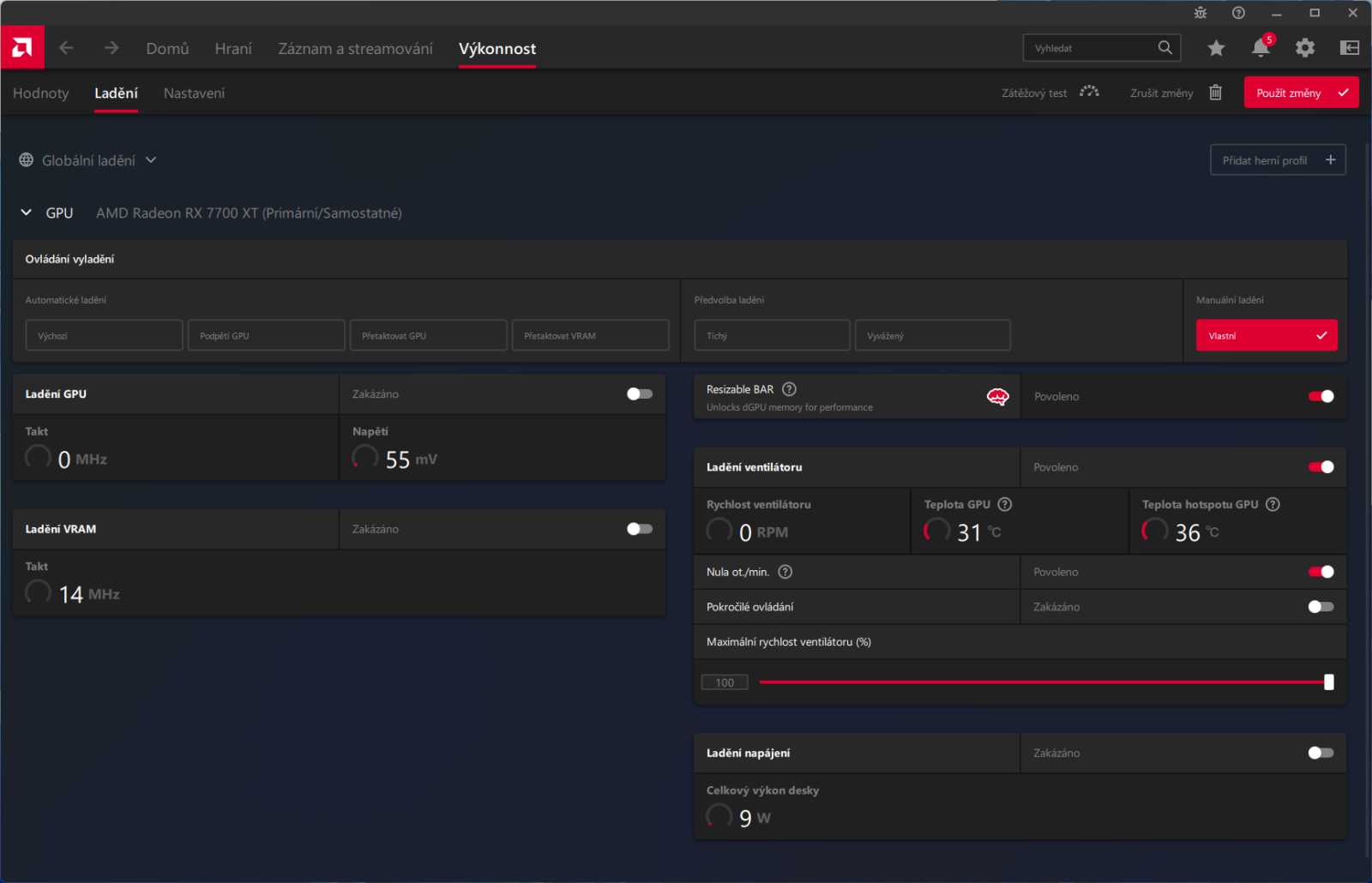Open Teplota hotspotu GPU help icon
The width and height of the screenshot is (1372, 883).
click(1273, 504)
